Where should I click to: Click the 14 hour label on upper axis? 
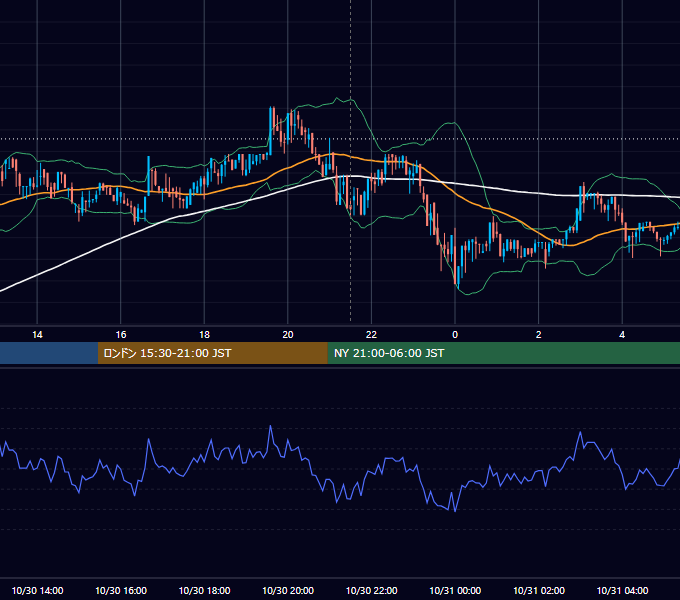(37, 335)
